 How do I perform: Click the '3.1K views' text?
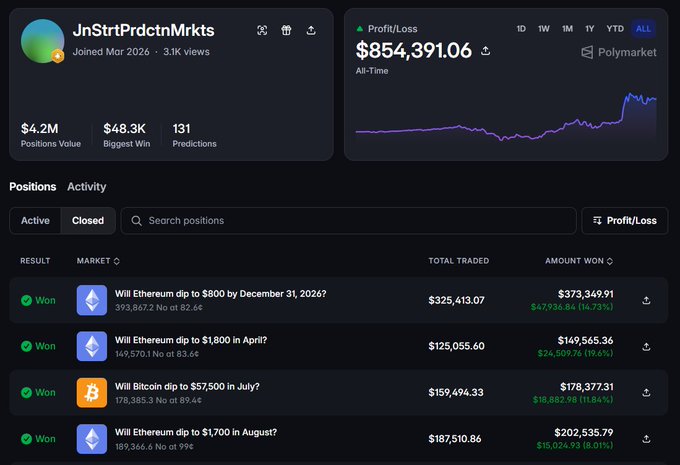click(x=186, y=52)
